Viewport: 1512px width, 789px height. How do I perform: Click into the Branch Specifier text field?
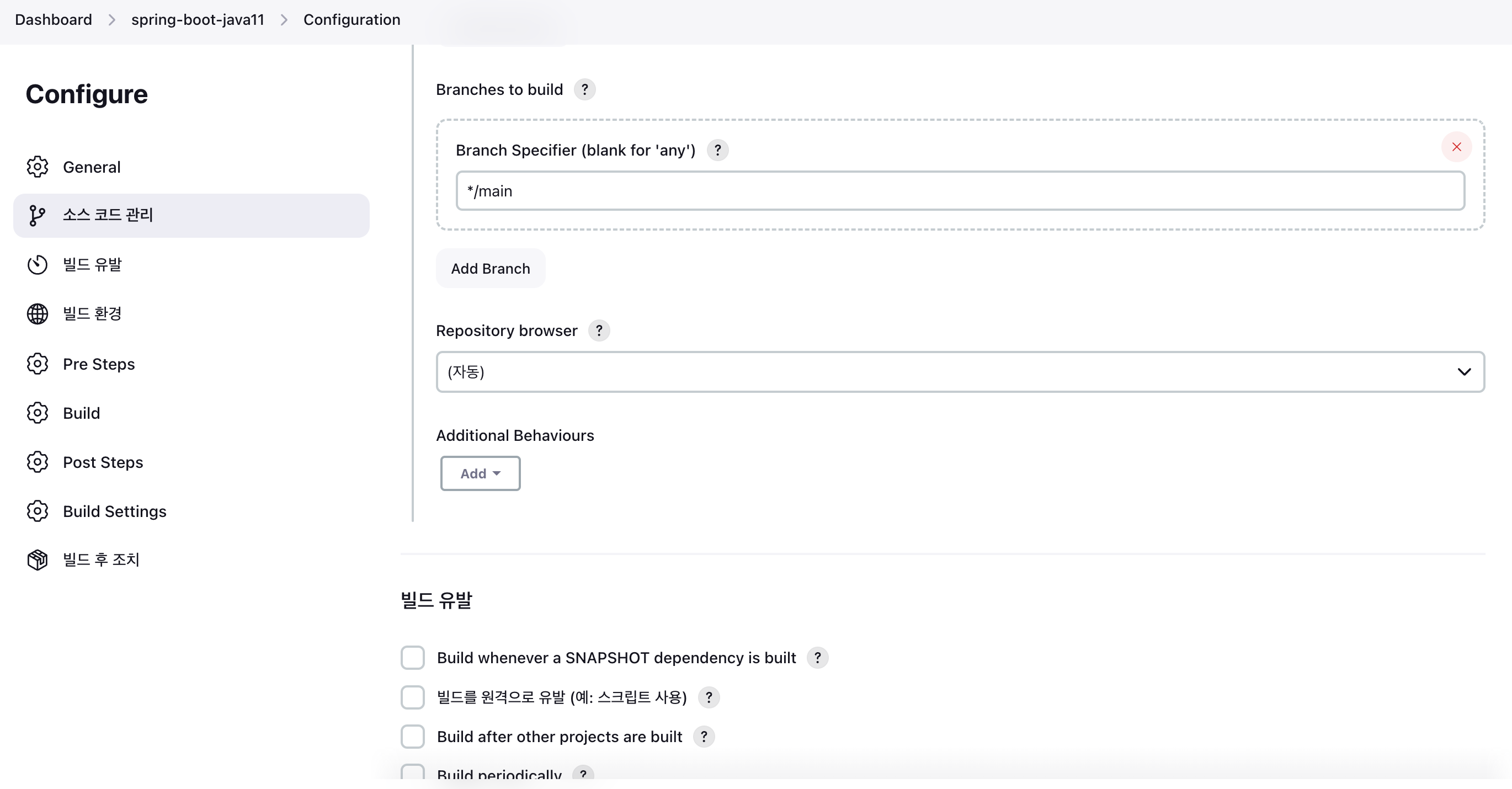pos(960,191)
